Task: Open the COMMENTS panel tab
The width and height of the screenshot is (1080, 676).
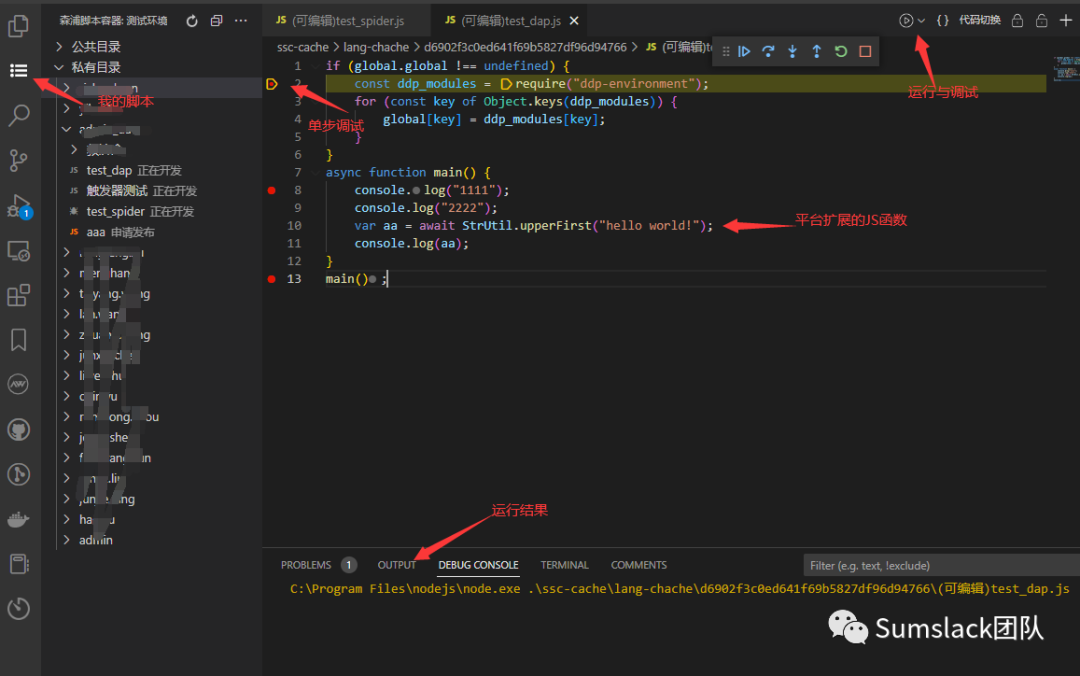Action: click(638, 565)
